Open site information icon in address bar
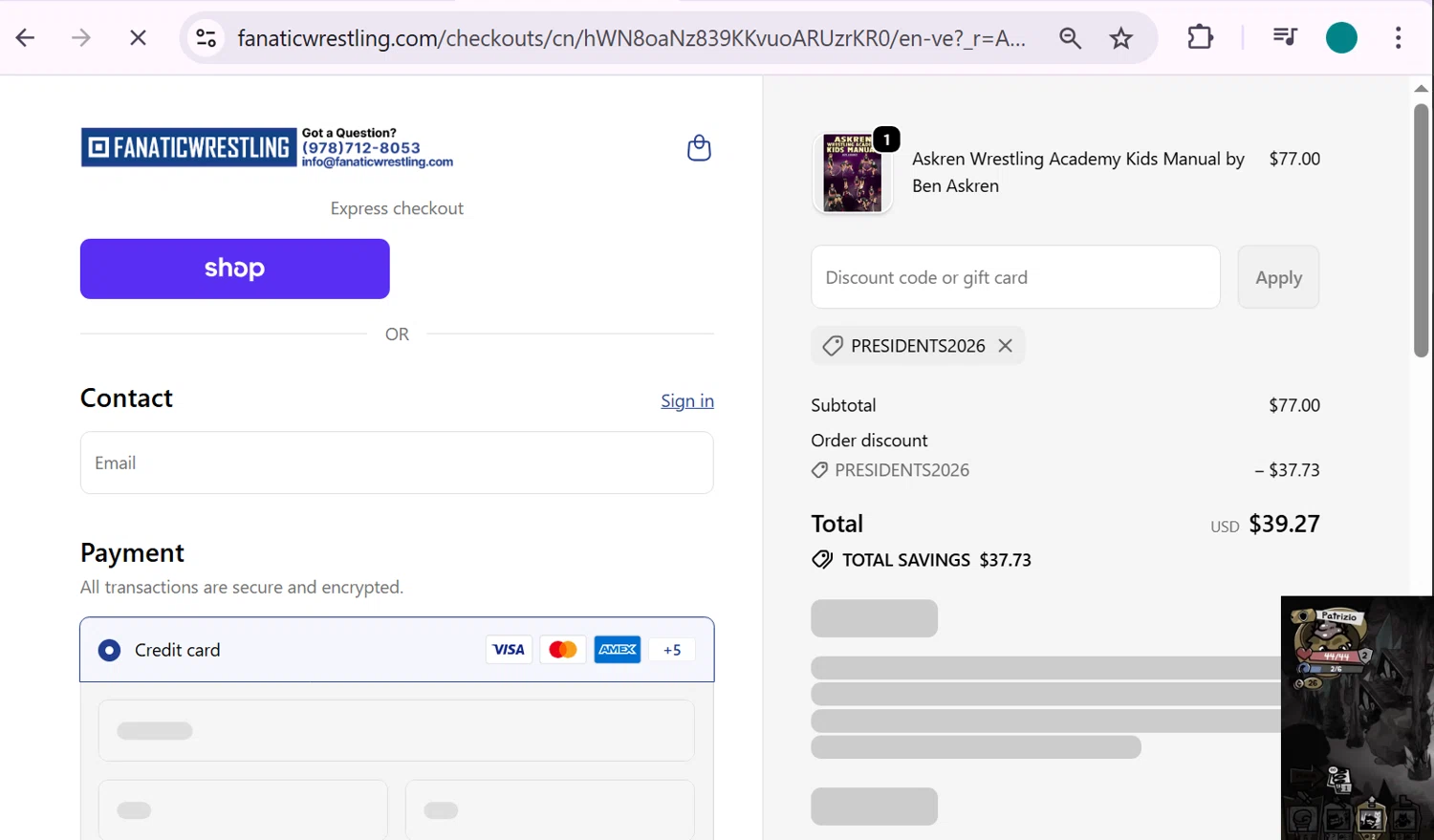Viewport: 1434px width, 840px height. click(206, 37)
